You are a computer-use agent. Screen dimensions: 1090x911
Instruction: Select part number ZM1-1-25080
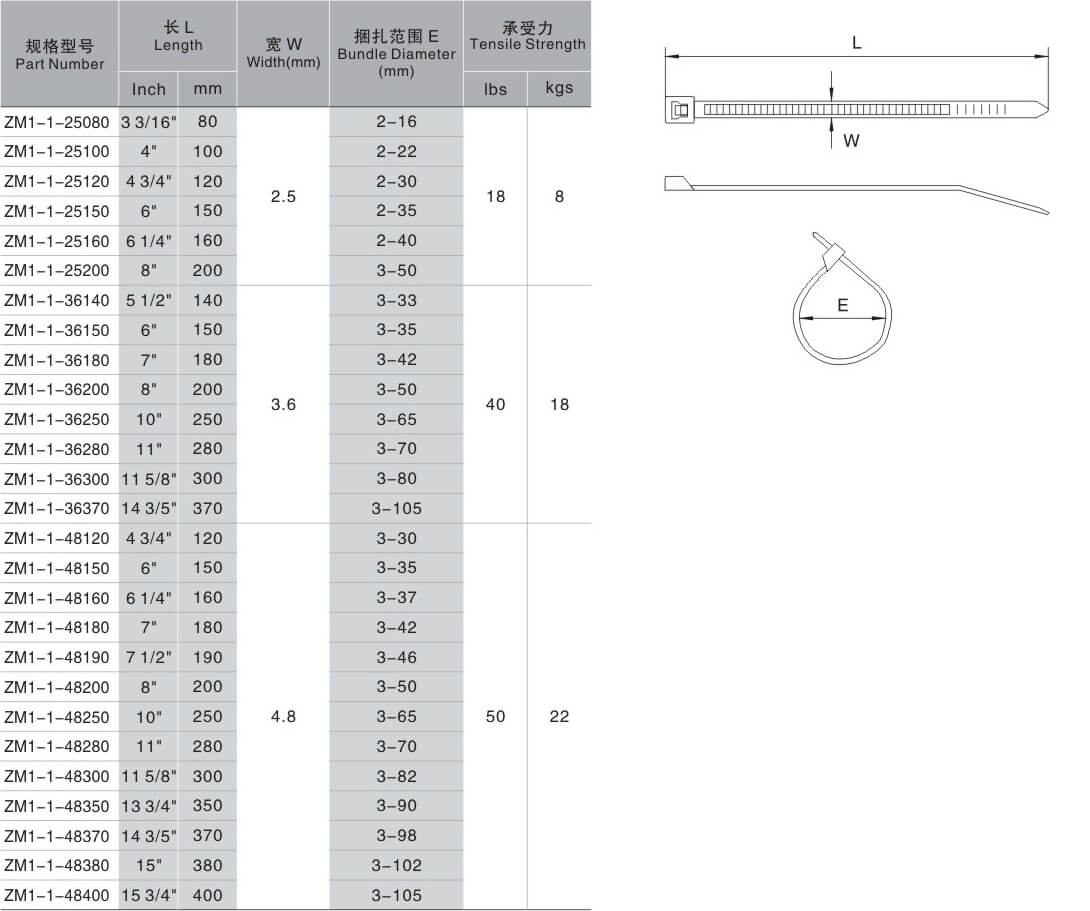[58, 122]
